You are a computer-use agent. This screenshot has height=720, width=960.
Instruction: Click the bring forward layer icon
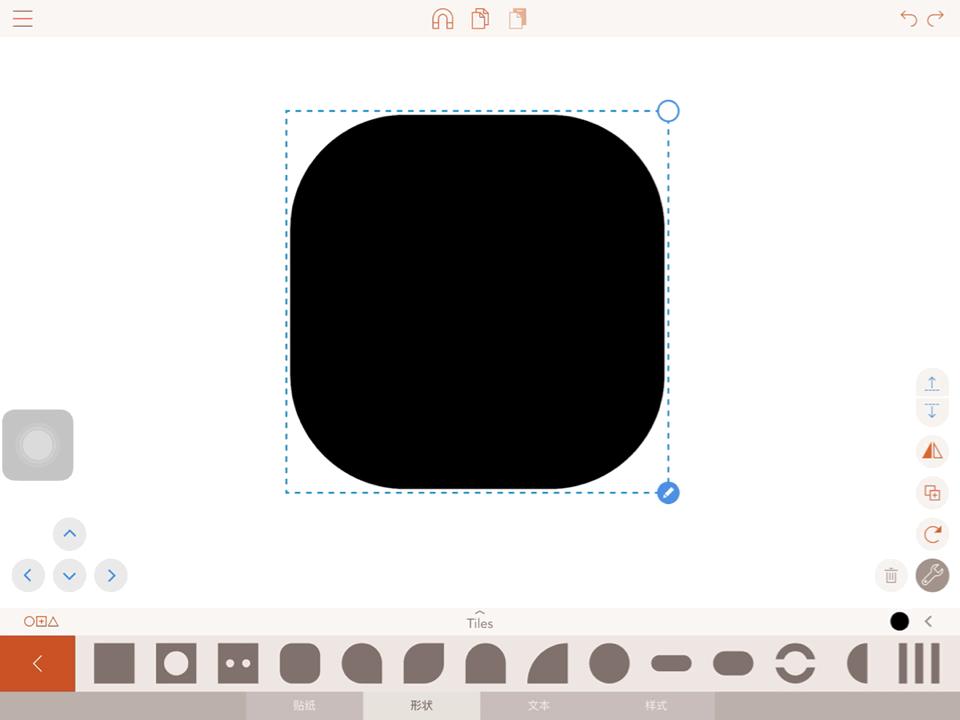pyautogui.click(x=932, y=383)
